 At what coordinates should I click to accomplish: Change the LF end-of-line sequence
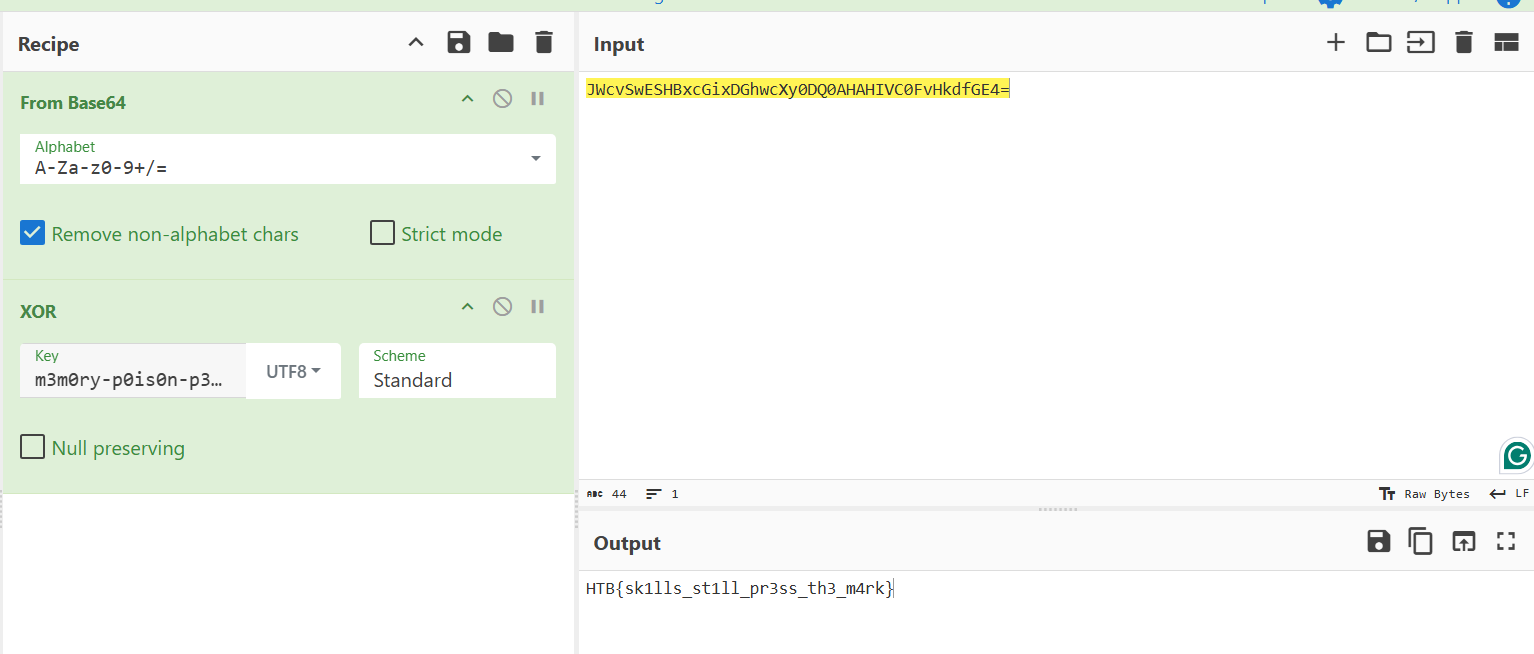tap(1509, 494)
